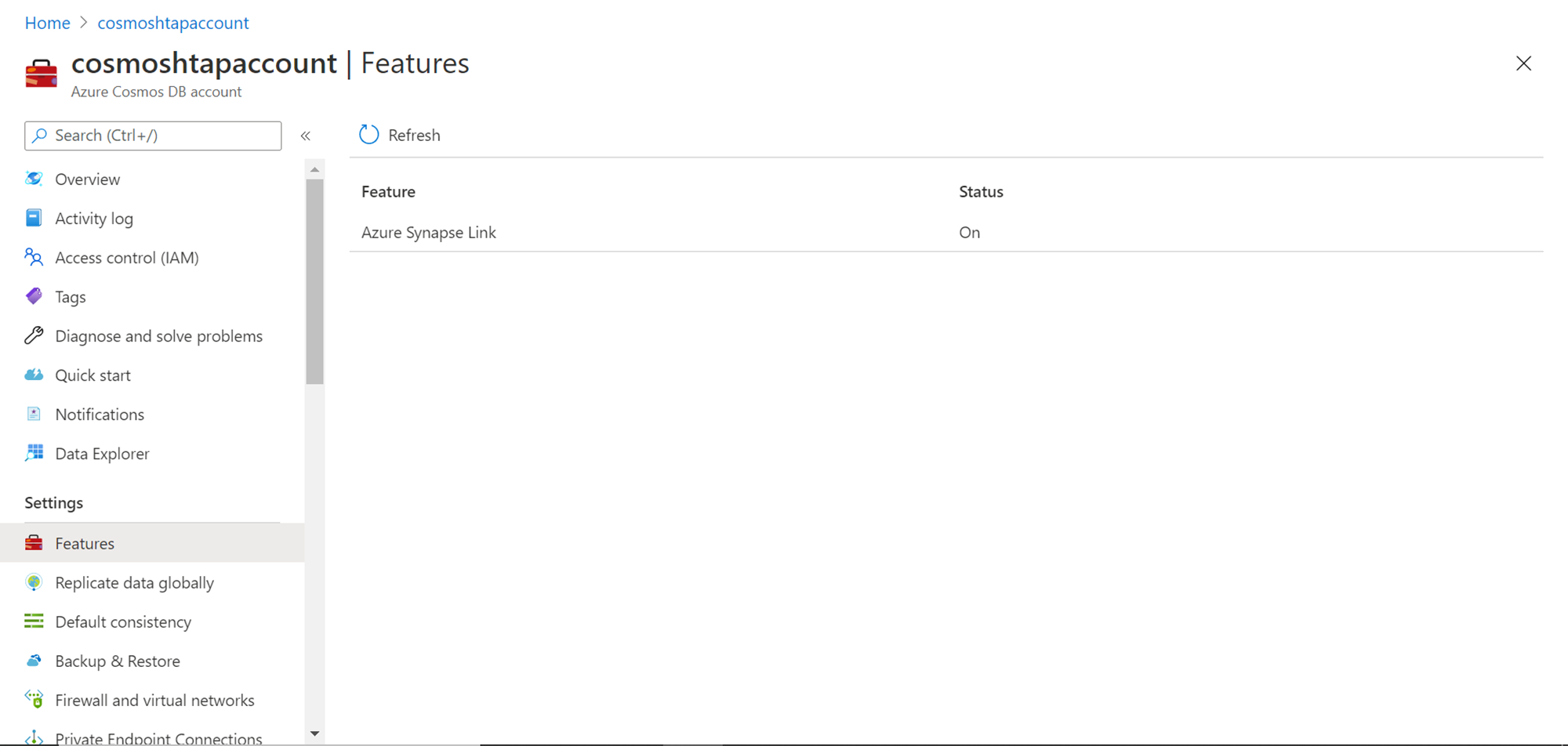Collapse the sidebar with double chevron
The image size is (1568, 746).
tap(306, 136)
